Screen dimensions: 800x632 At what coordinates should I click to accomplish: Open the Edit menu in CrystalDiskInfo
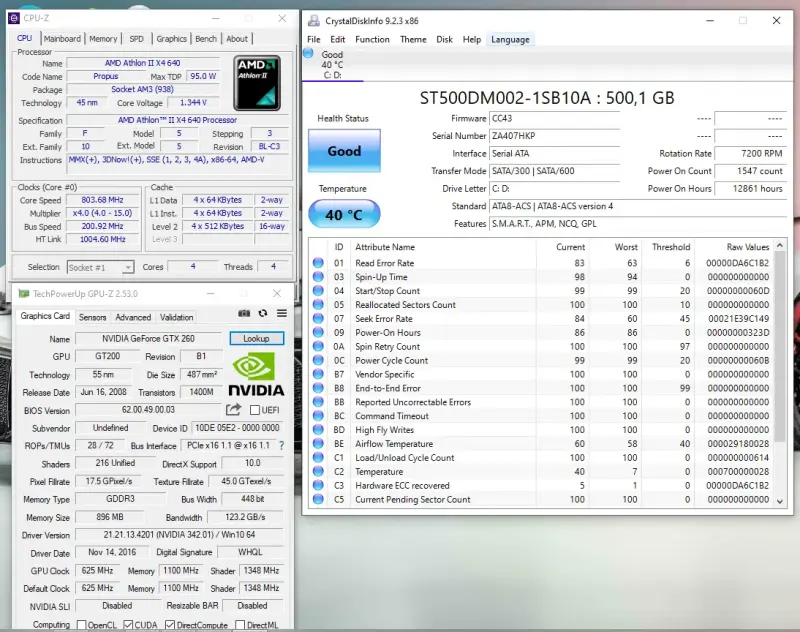[x=337, y=39]
